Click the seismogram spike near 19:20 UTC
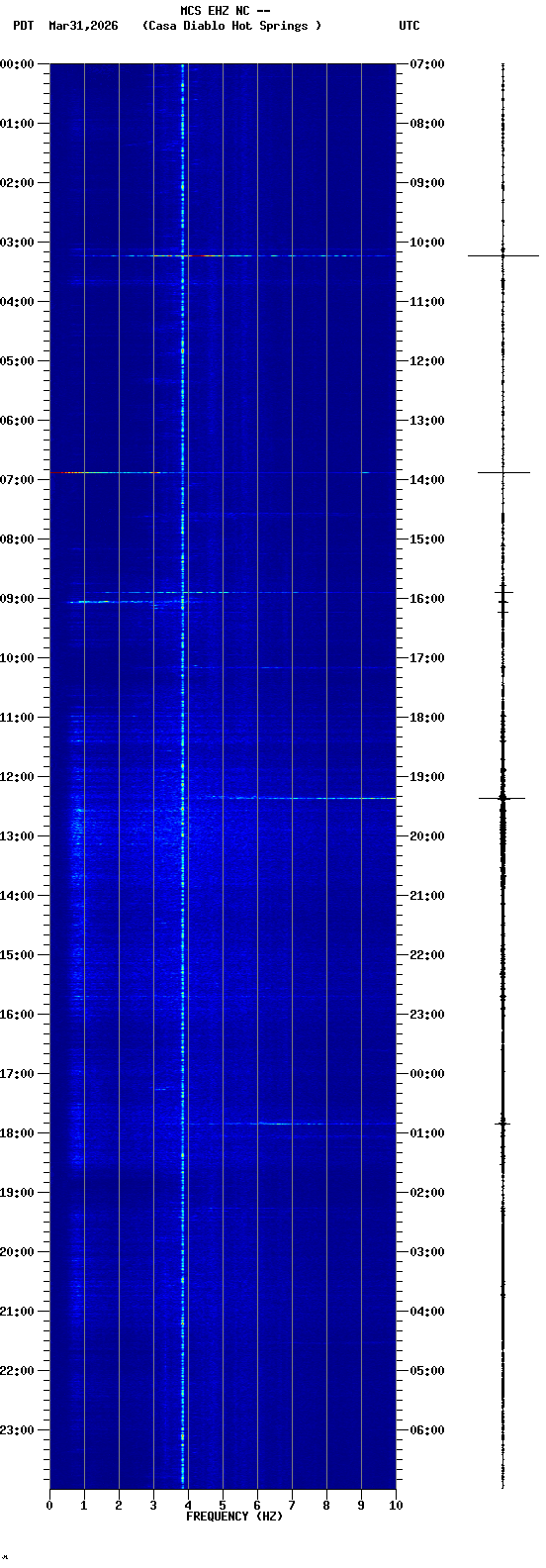 click(502, 797)
